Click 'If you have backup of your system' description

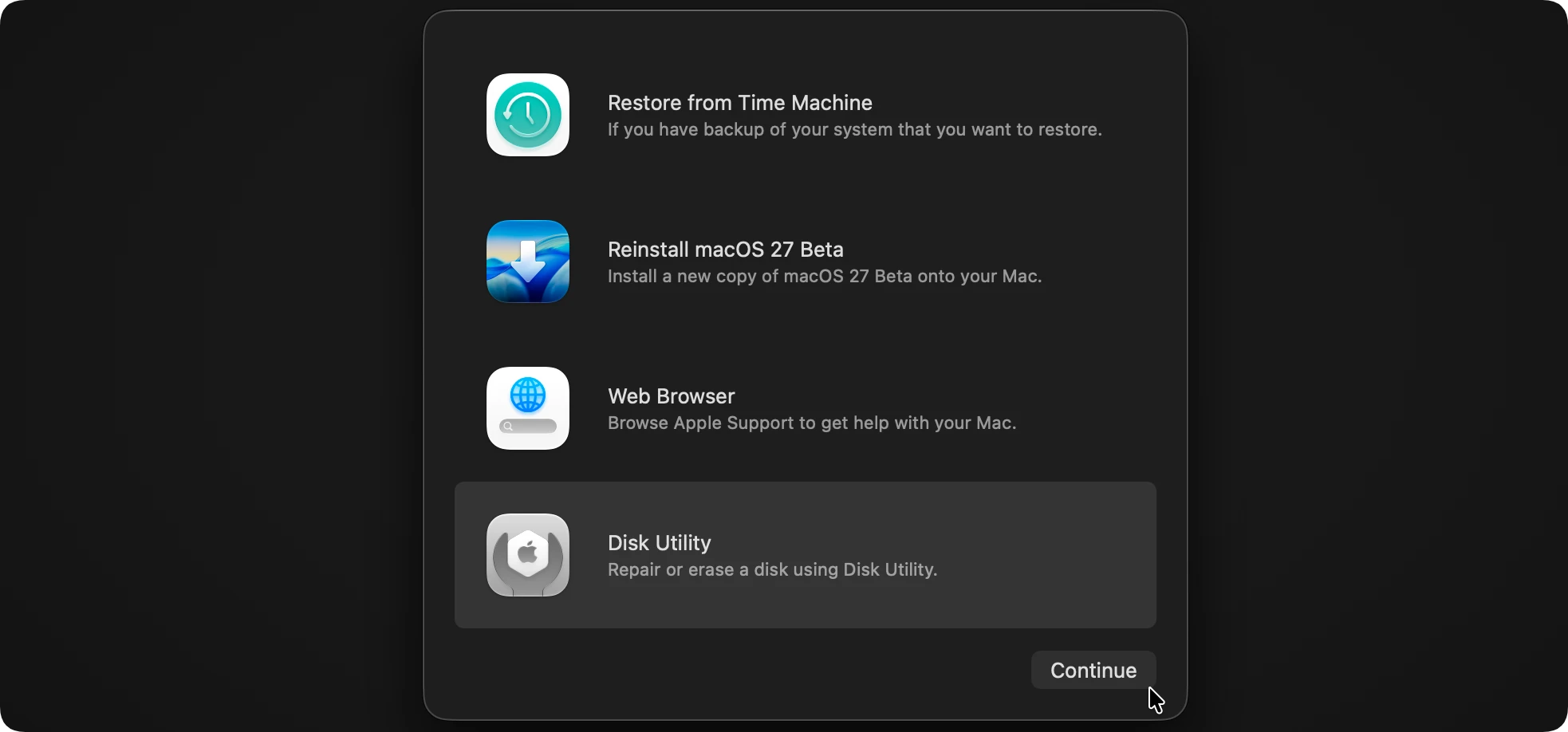click(854, 129)
